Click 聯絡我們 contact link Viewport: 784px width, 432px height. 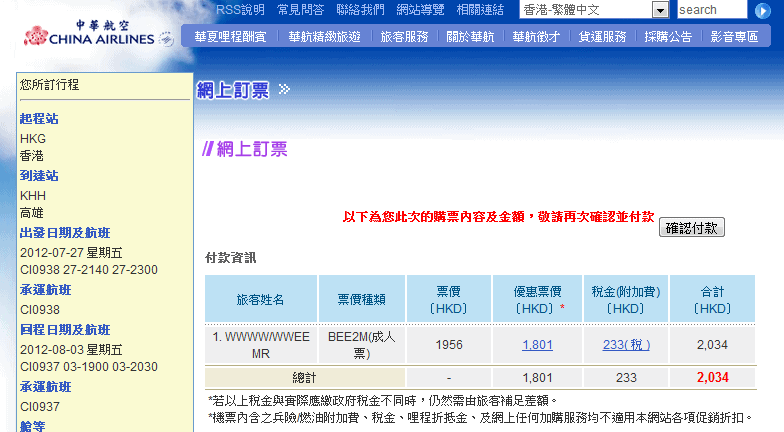(360, 10)
